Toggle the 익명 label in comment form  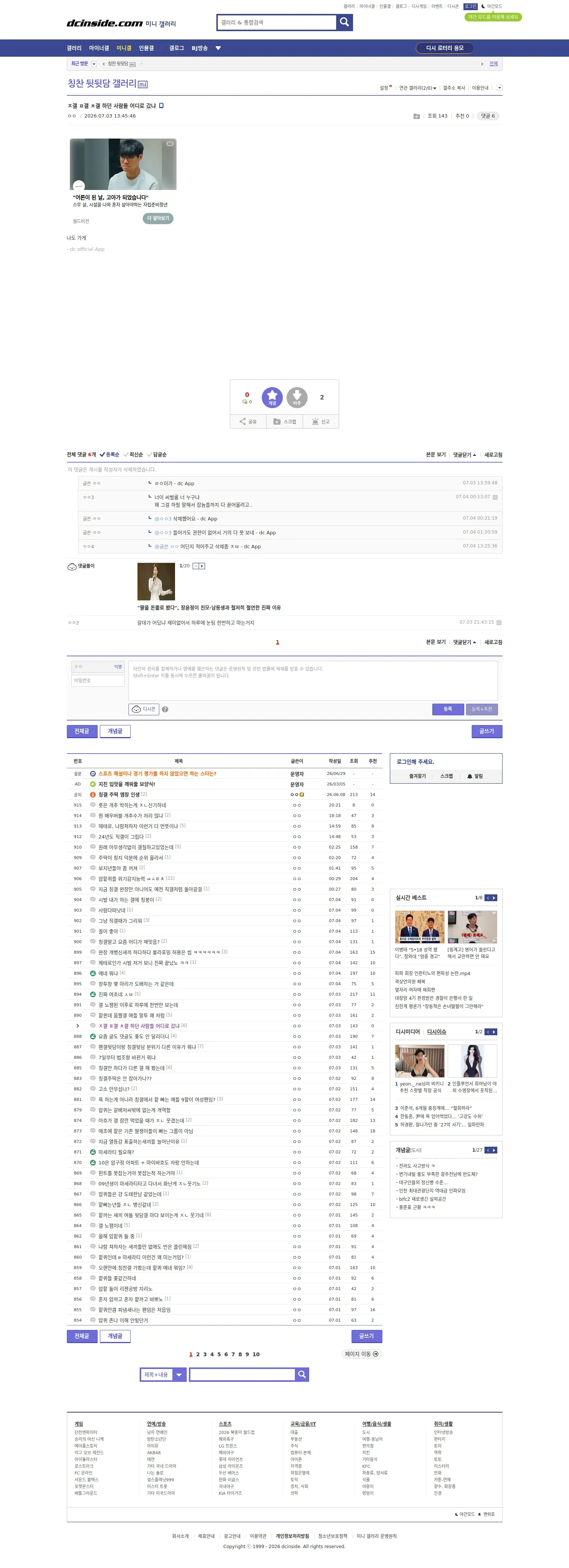[118, 667]
